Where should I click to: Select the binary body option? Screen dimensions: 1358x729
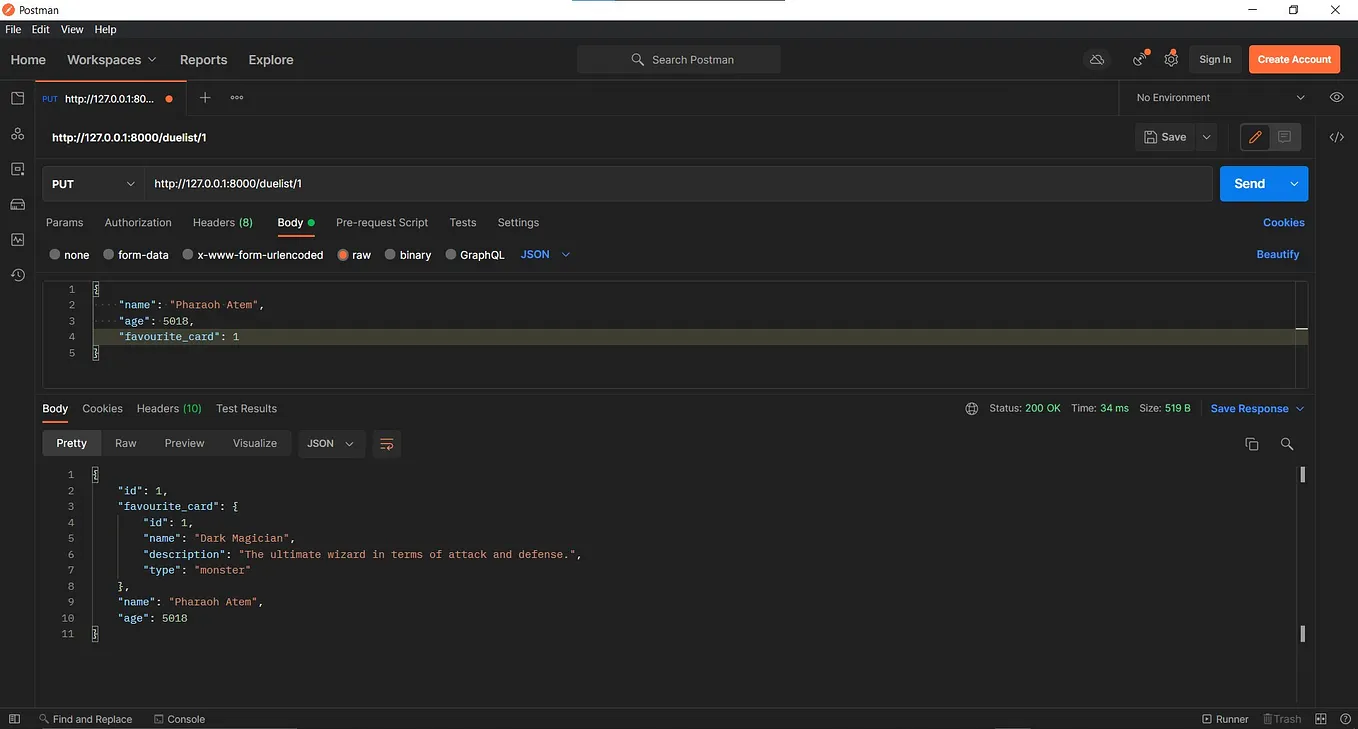tap(408, 255)
